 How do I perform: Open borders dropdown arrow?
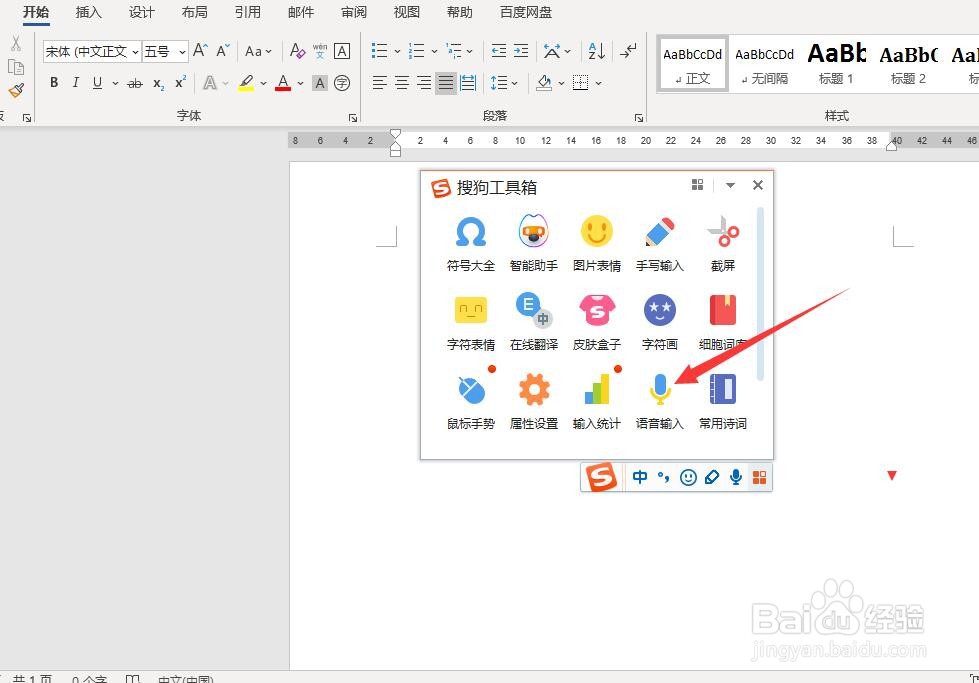click(598, 83)
